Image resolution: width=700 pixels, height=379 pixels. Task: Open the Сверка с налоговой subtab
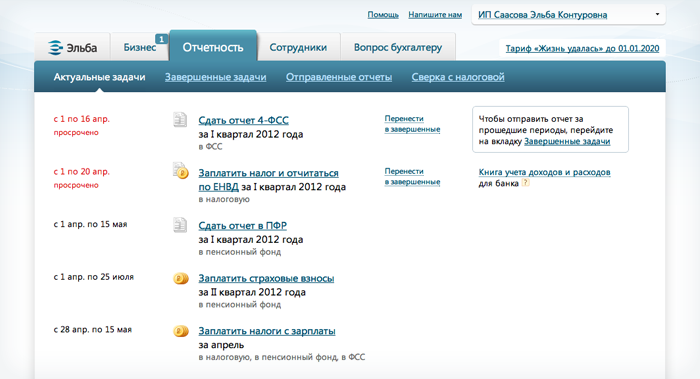pos(458,77)
